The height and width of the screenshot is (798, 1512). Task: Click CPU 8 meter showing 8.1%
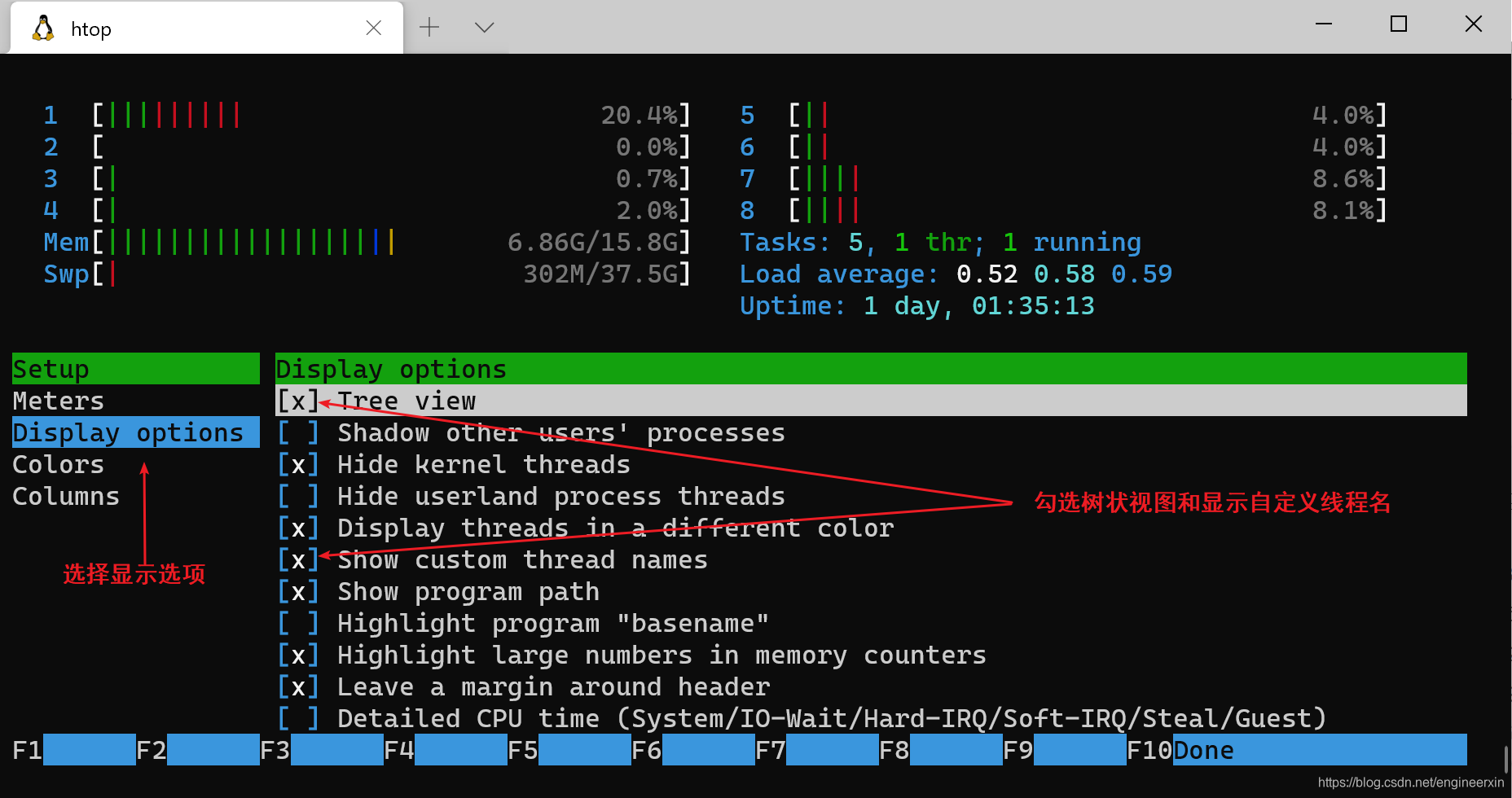point(1063,210)
